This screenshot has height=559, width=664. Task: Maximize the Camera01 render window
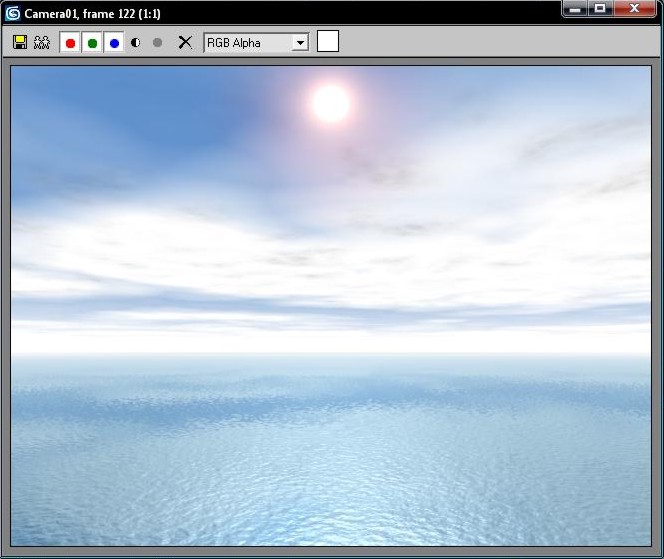[x=600, y=8]
